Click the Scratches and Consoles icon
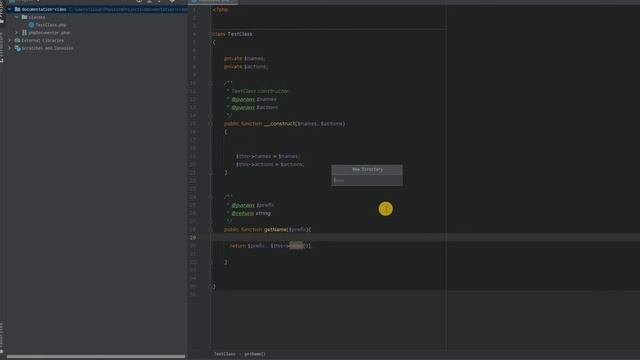Viewport: 640px width, 360px height. [18, 48]
